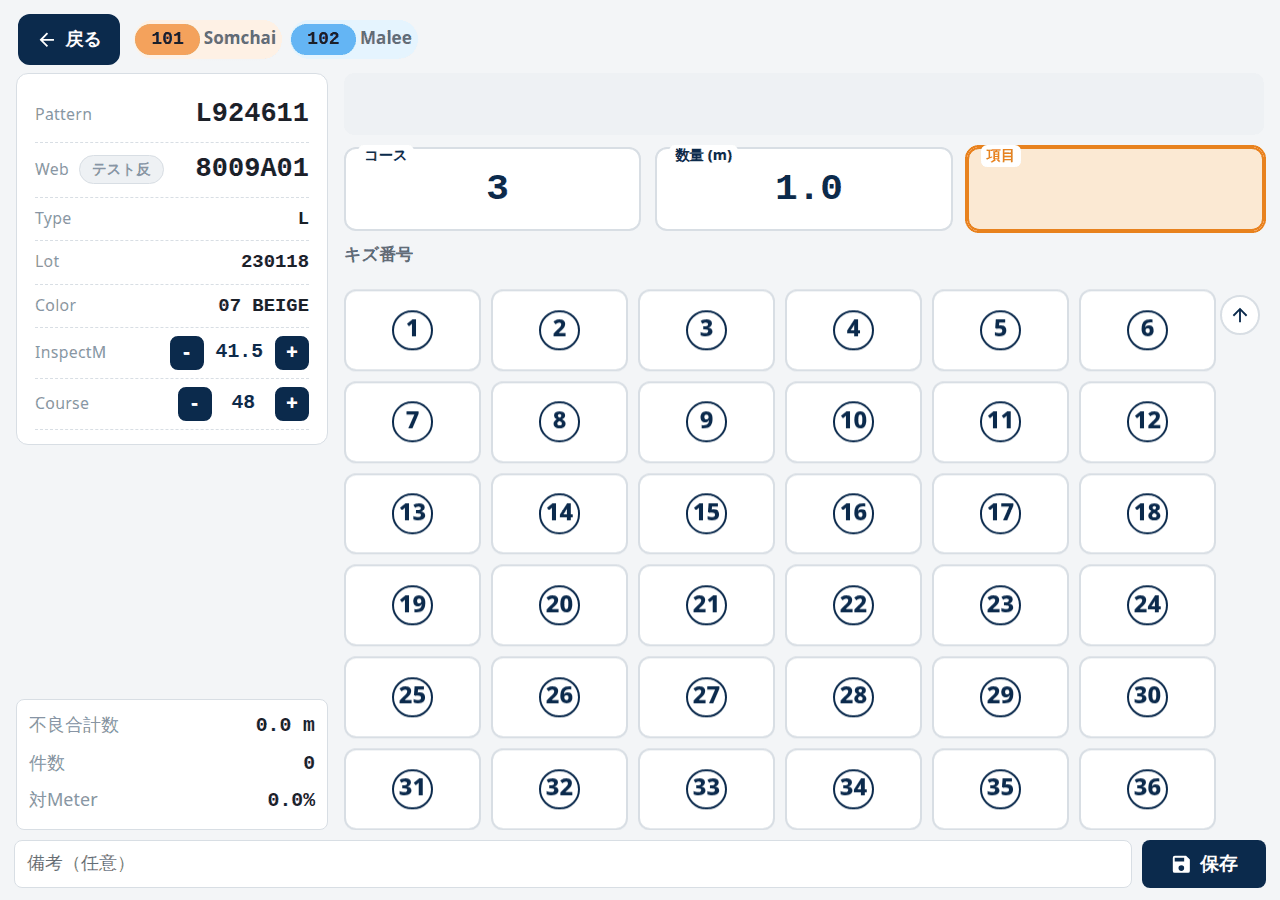Decrease Course value with minus button
Image resolution: width=1280 pixels, height=900 pixels.
tap(195, 404)
